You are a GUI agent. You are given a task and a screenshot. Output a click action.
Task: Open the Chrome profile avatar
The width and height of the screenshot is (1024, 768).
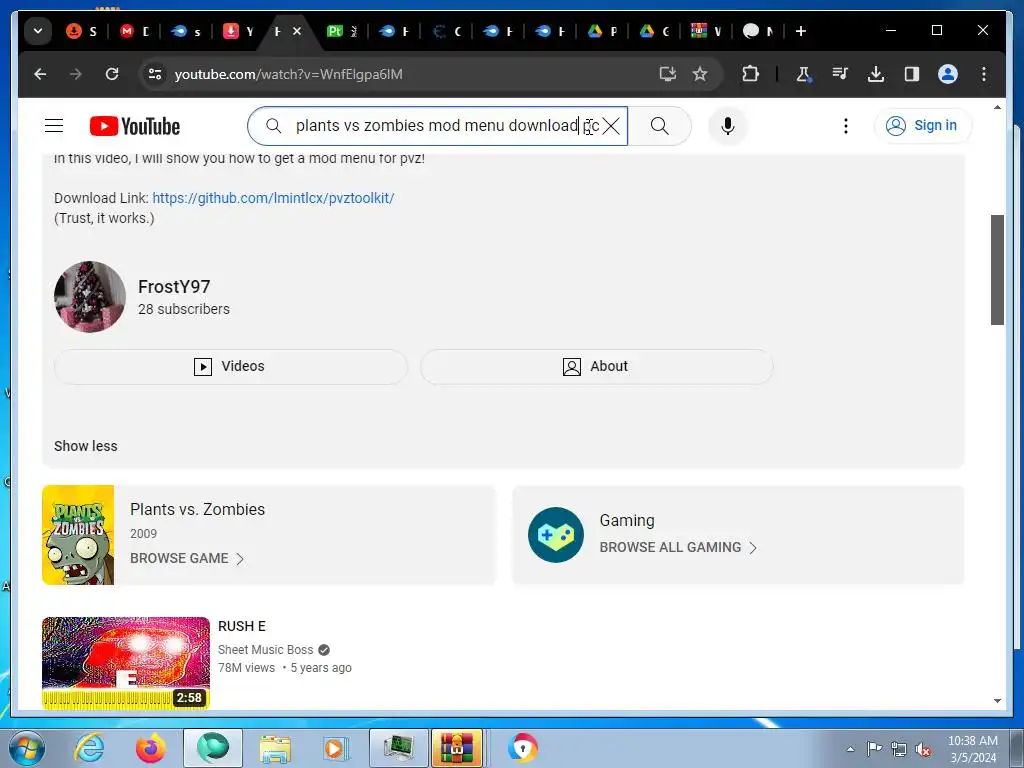click(948, 74)
